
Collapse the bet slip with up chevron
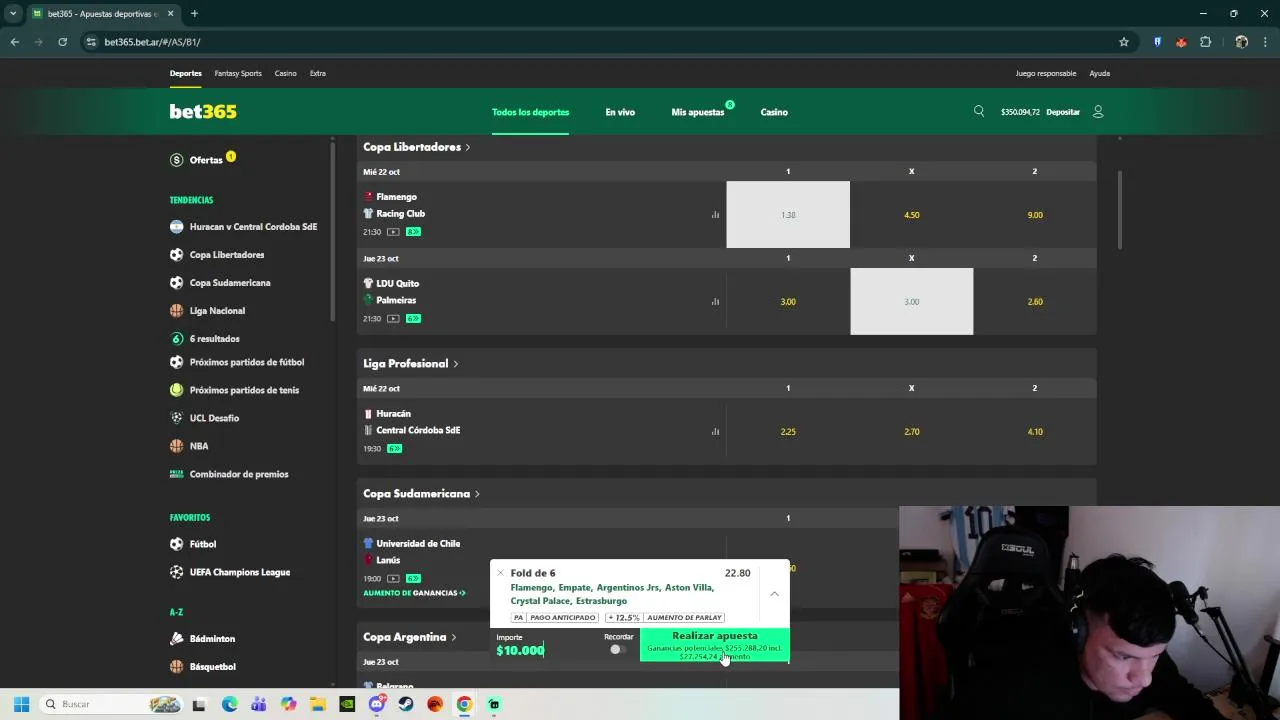tap(774, 594)
